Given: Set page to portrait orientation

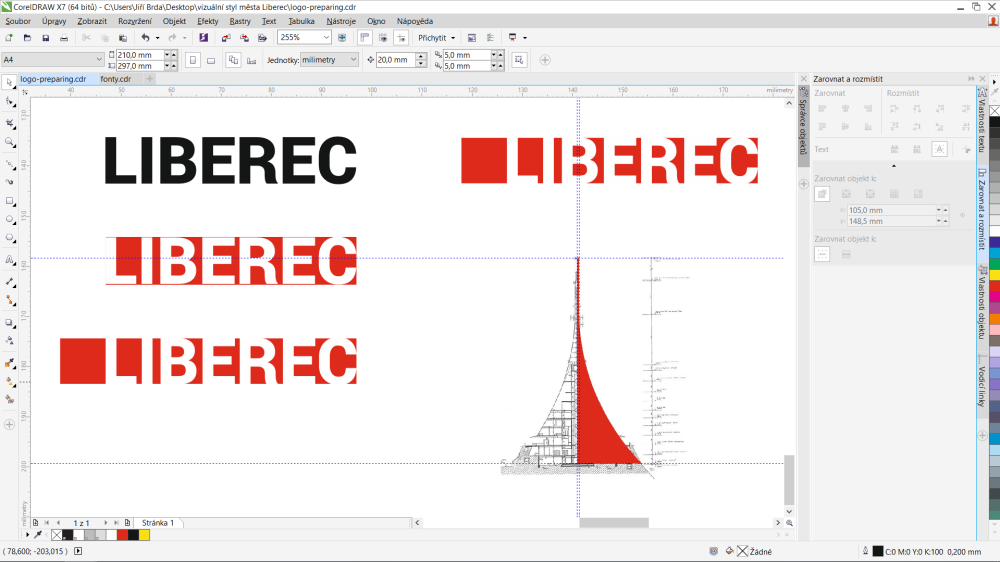Looking at the screenshot, I should [x=193, y=60].
